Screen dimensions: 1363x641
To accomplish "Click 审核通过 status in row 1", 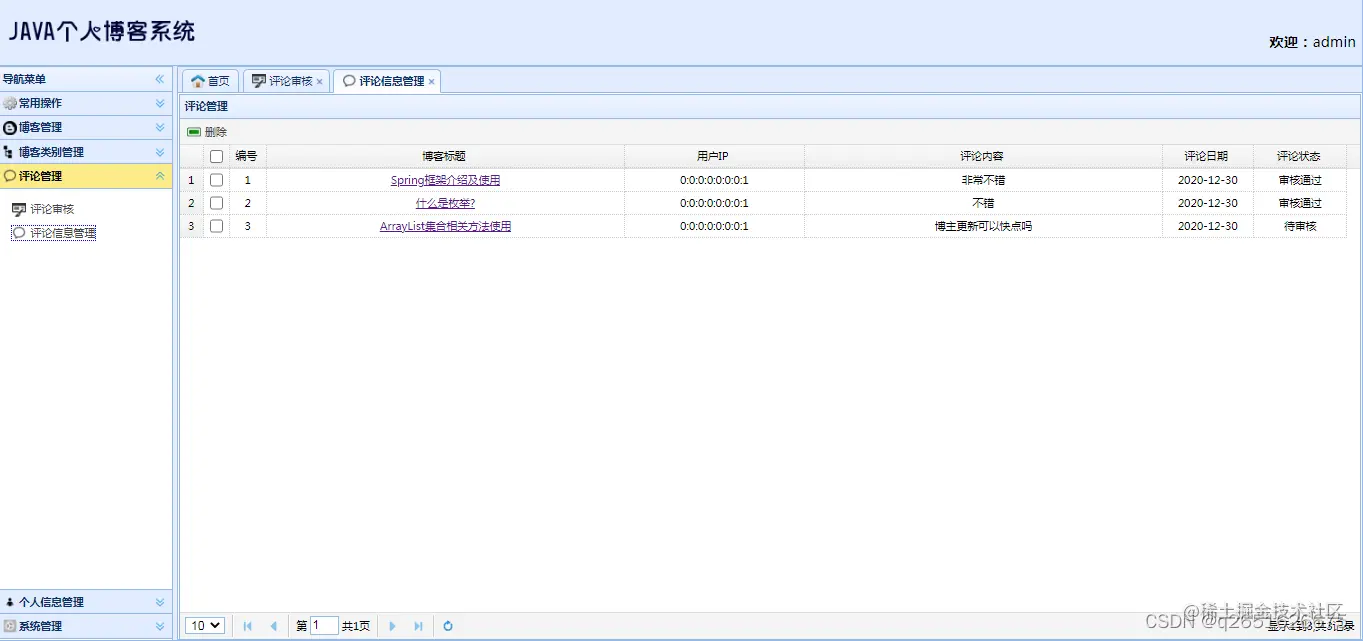I will tap(1299, 180).
